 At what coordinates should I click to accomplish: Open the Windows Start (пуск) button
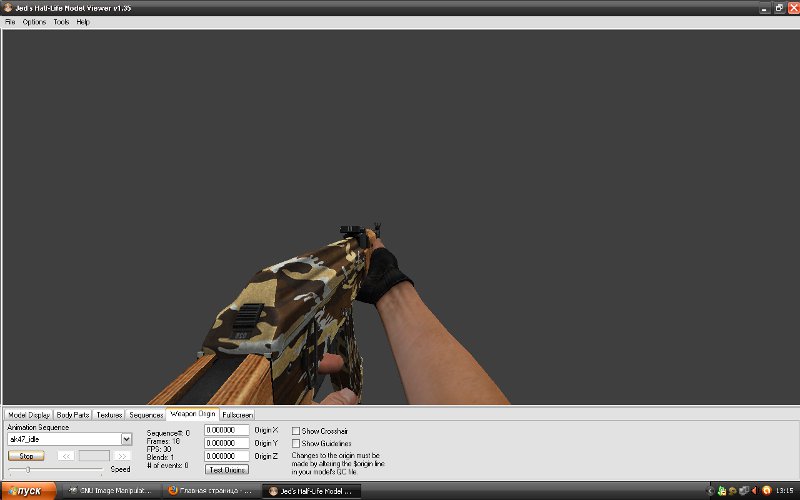point(29,491)
